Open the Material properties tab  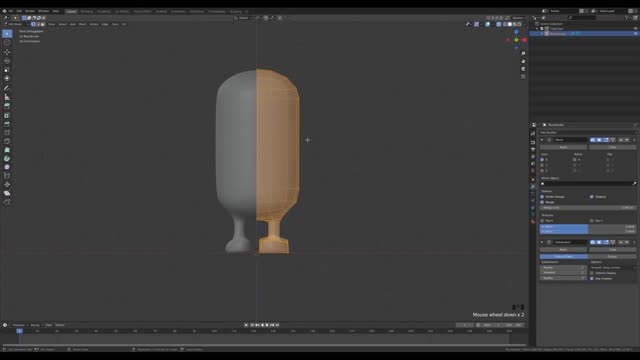[x=533, y=222]
